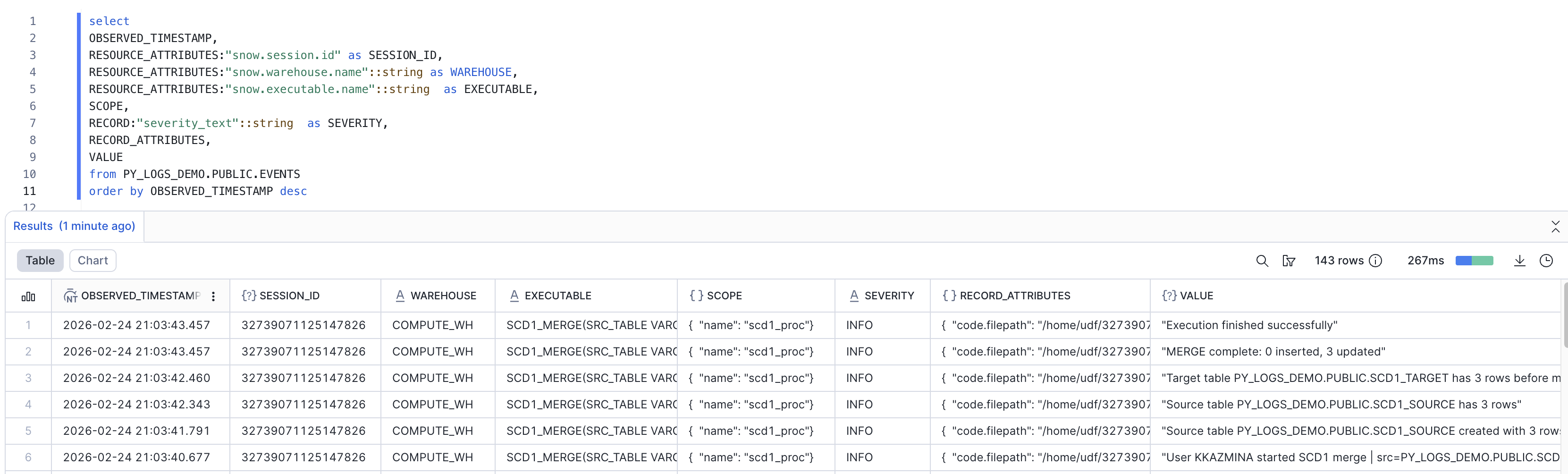Select the Table view button
1568x474 pixels.
(x=40, y=260)
